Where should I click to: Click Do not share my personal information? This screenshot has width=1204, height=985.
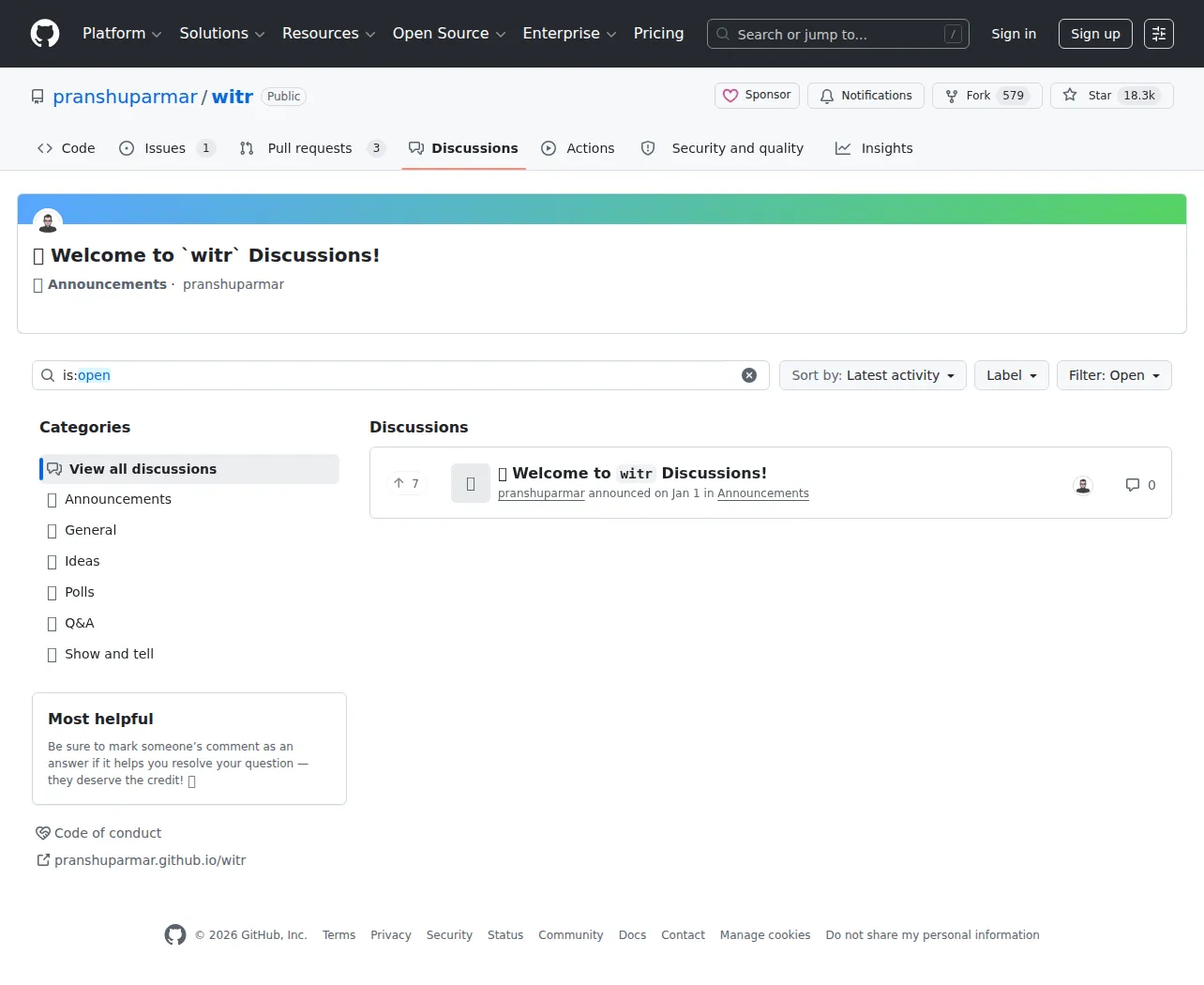click(932, 935)
